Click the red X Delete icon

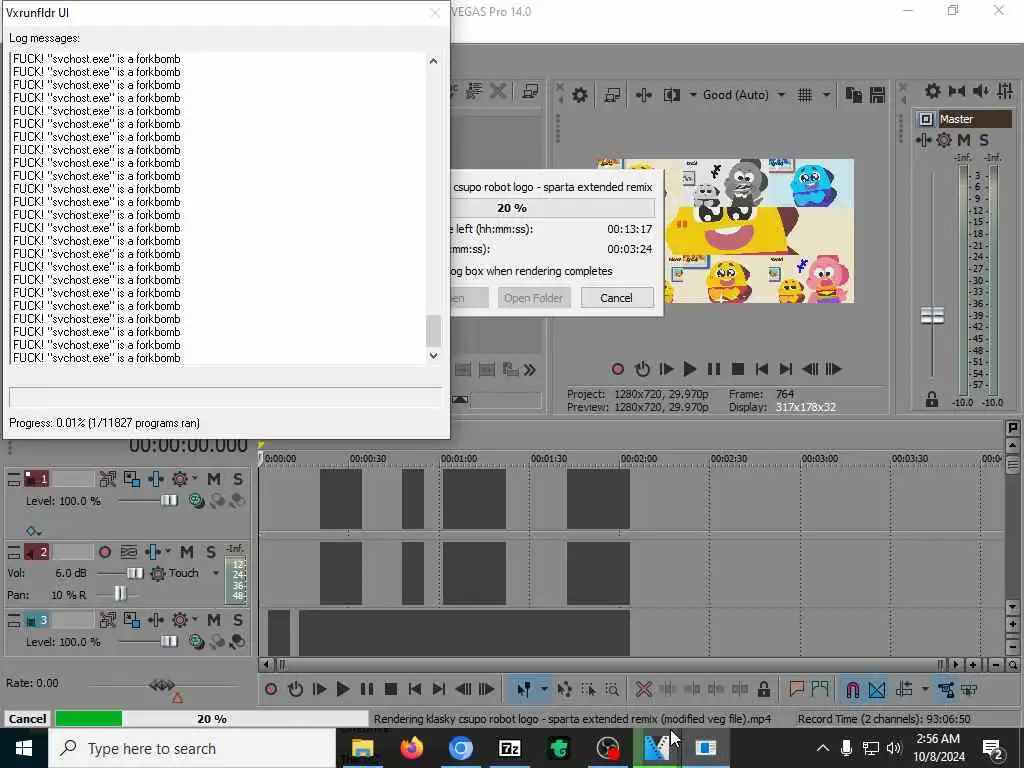643,689
